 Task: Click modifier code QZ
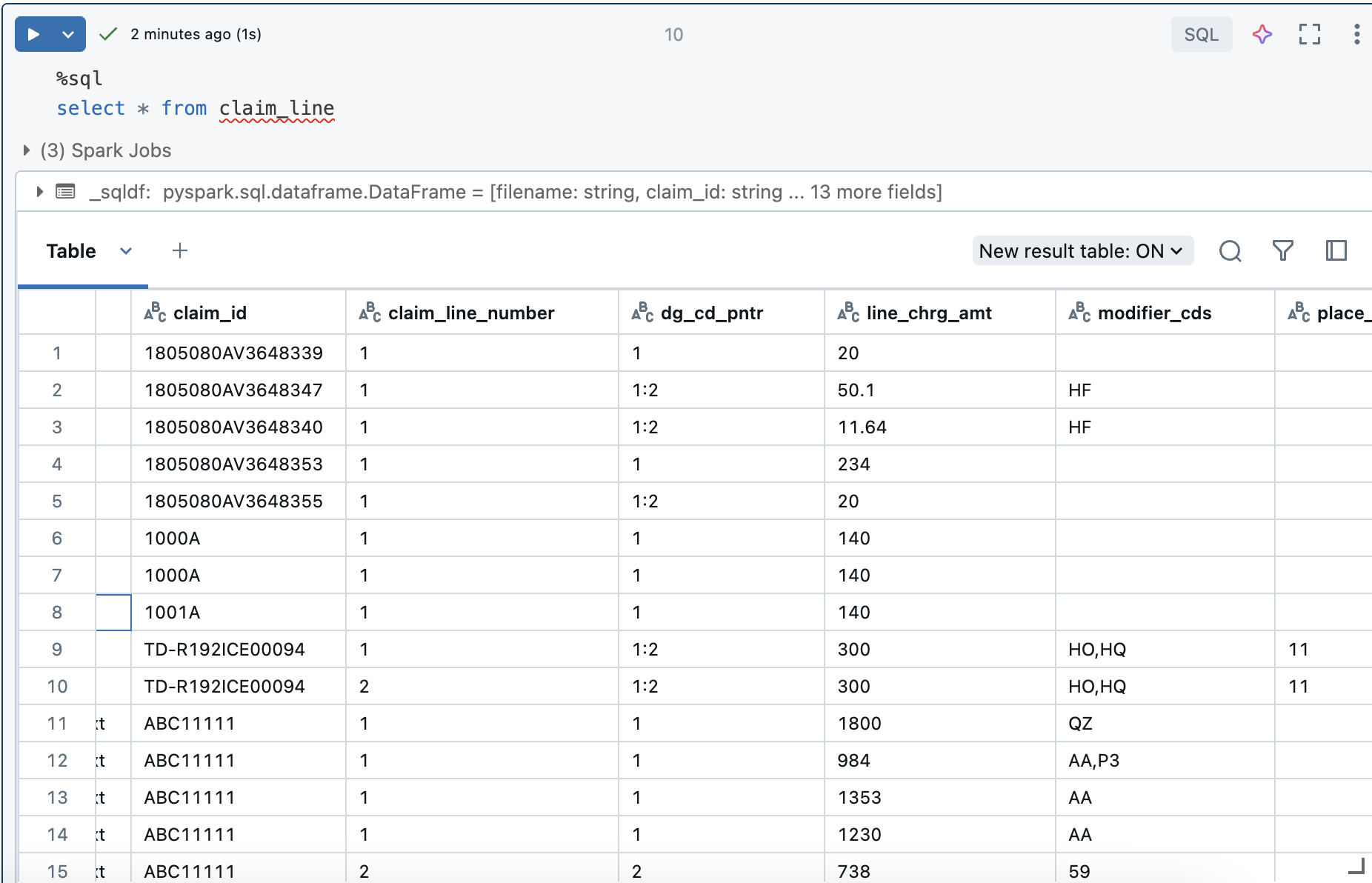click(1165, 723)
